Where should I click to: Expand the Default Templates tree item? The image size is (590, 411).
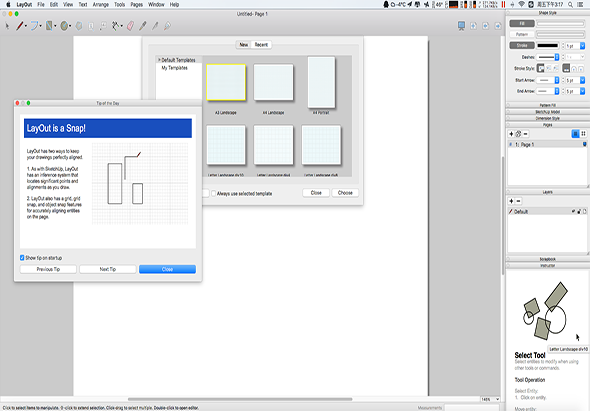159,60
